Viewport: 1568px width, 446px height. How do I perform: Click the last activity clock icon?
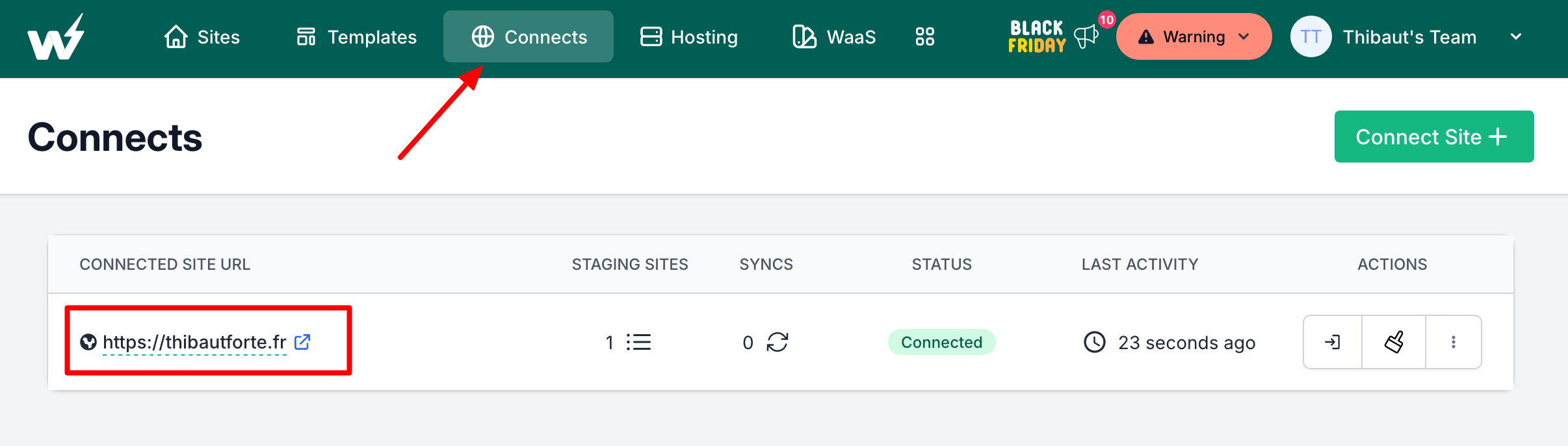click(x=1095, y=342)
